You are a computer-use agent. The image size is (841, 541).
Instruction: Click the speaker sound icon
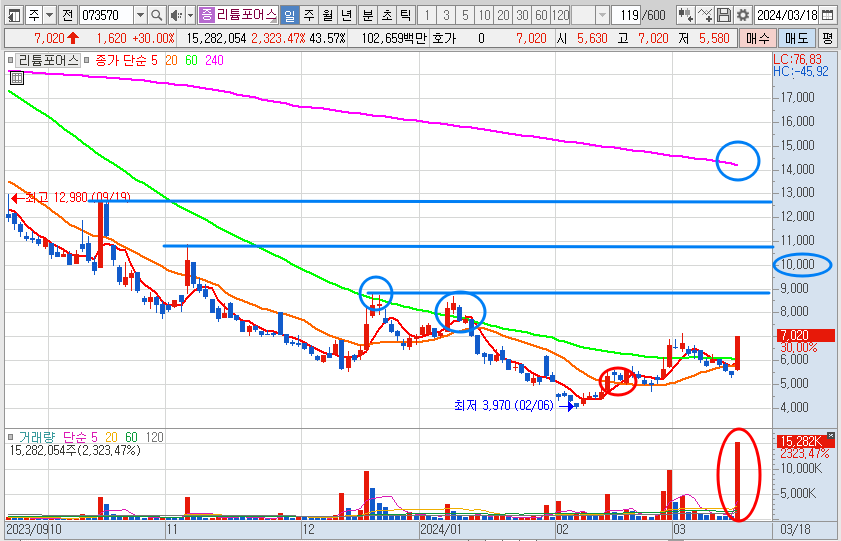pos(176,15)
